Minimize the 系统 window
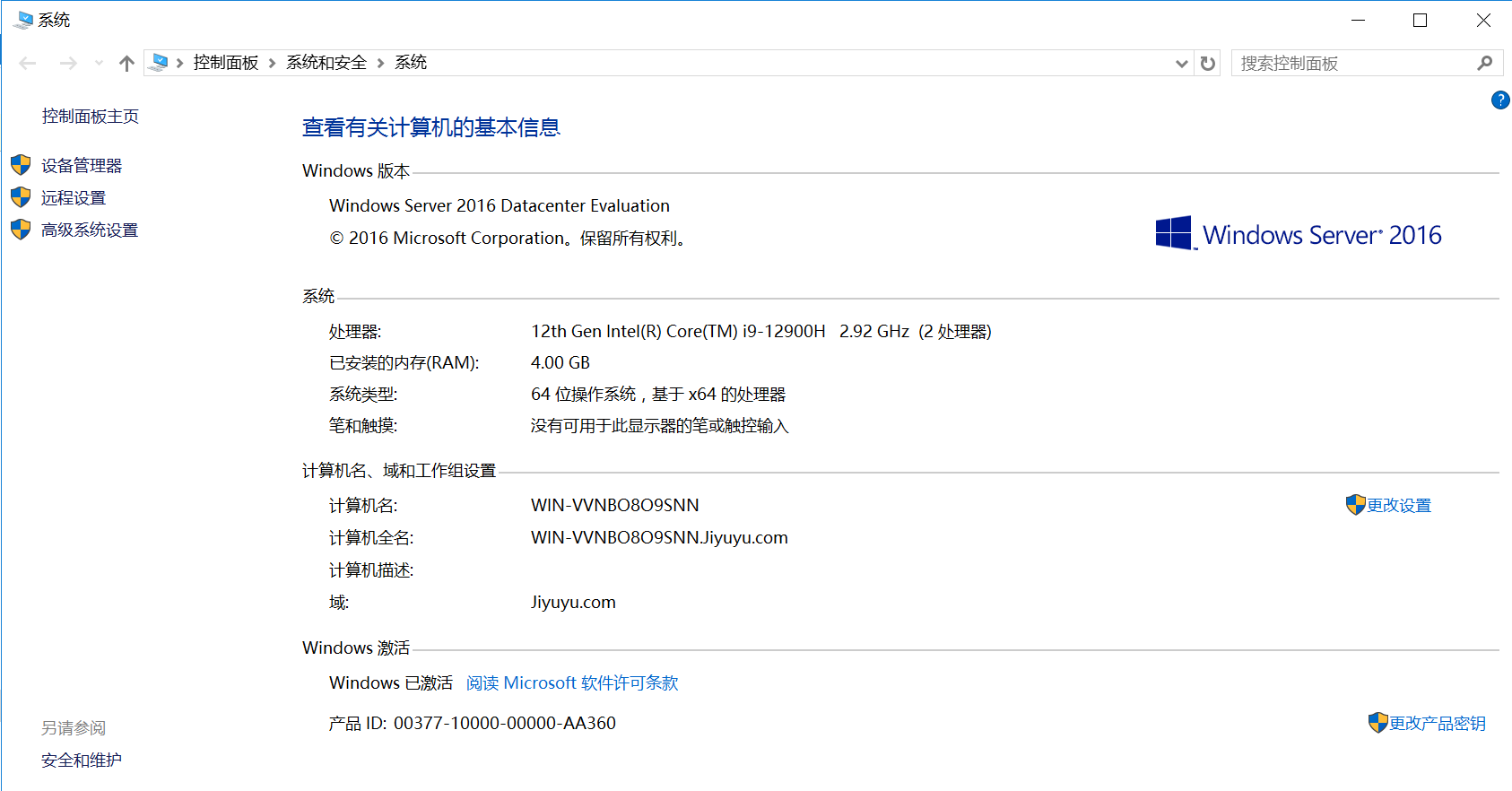1512x791 pixels. [x=1359, y=20]
